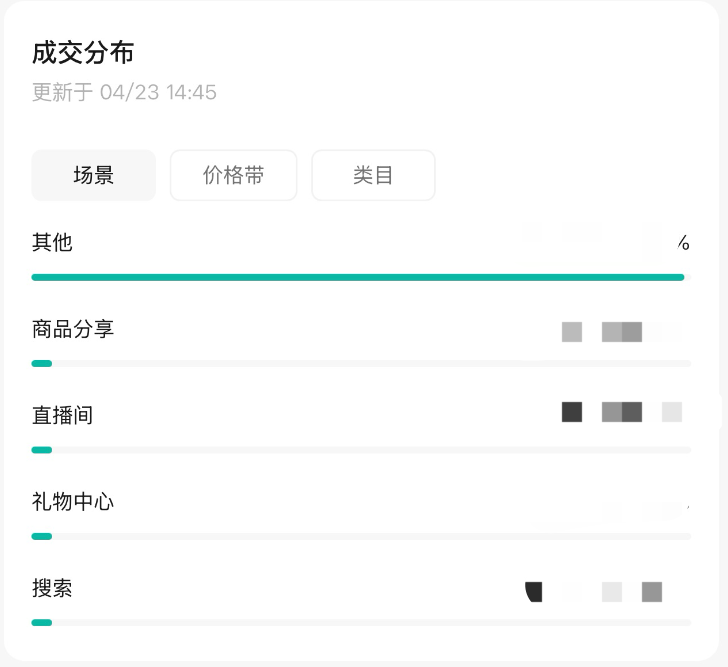Image resolution: width=728 pixels, height=667 pixels.
Task: Choose the 礼物中心 row label
Action: click(x=73, y=501)
